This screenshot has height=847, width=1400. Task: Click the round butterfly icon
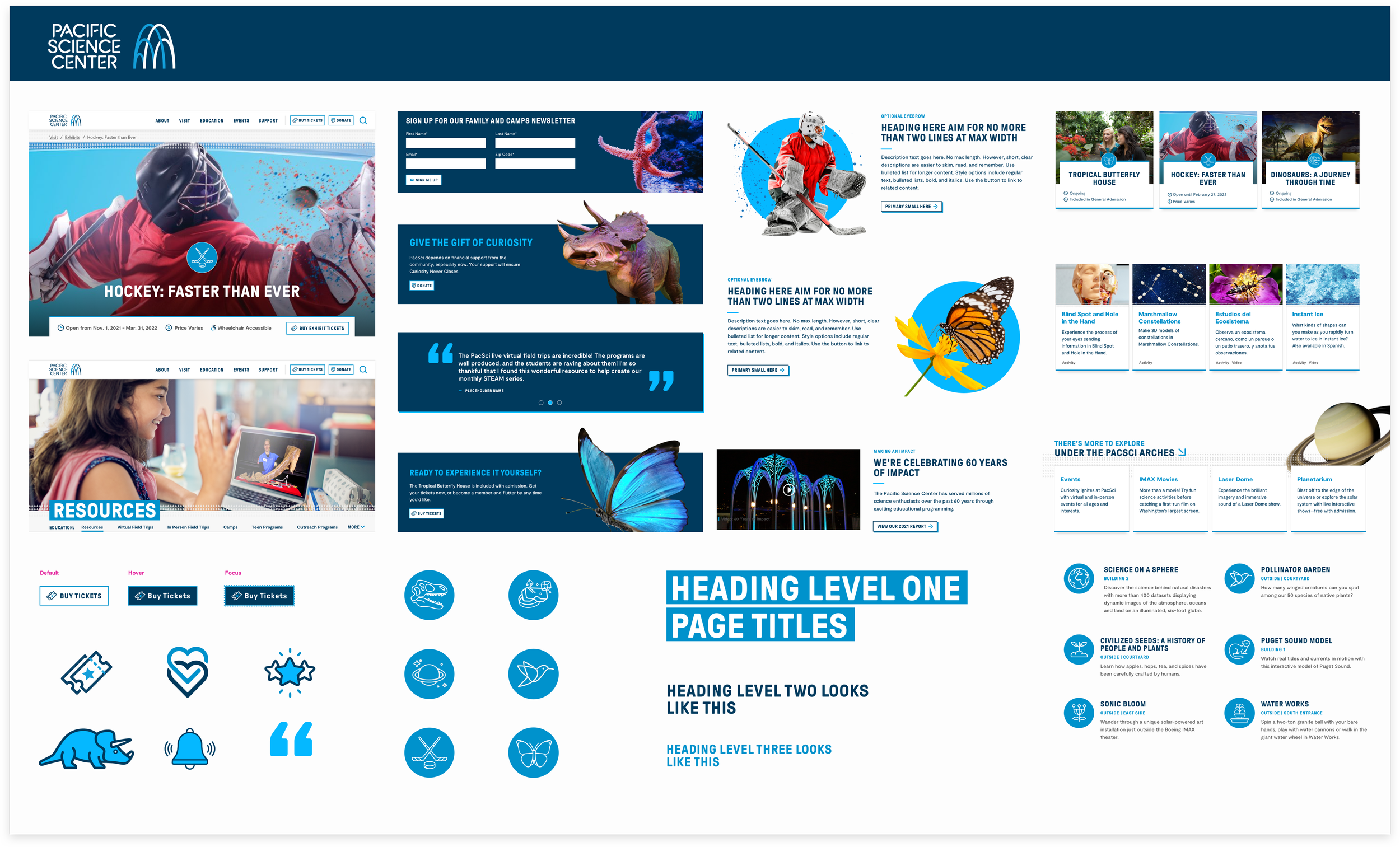click(533, 753)
